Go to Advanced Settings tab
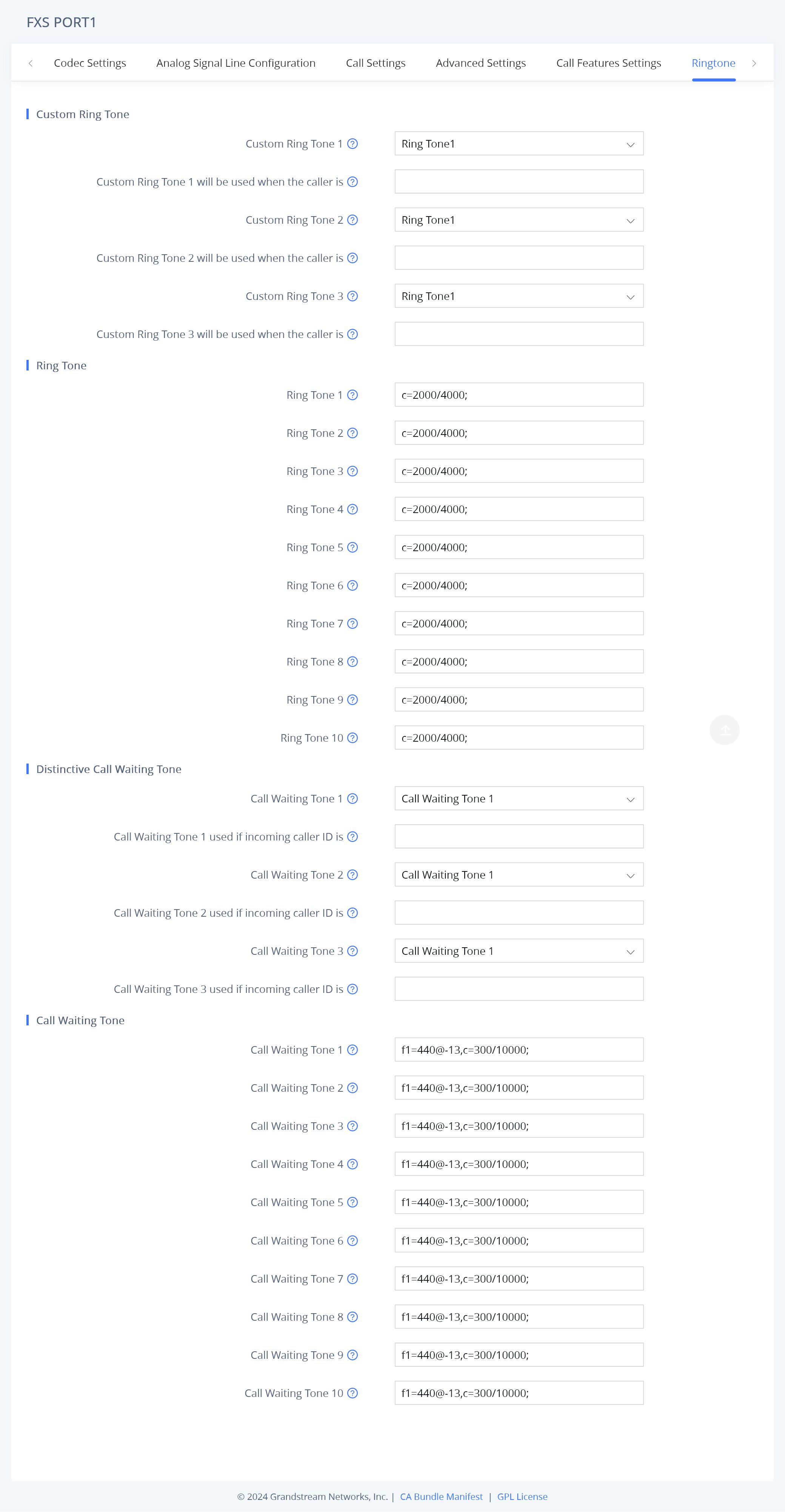The image size is (785, 1512). 480,63
